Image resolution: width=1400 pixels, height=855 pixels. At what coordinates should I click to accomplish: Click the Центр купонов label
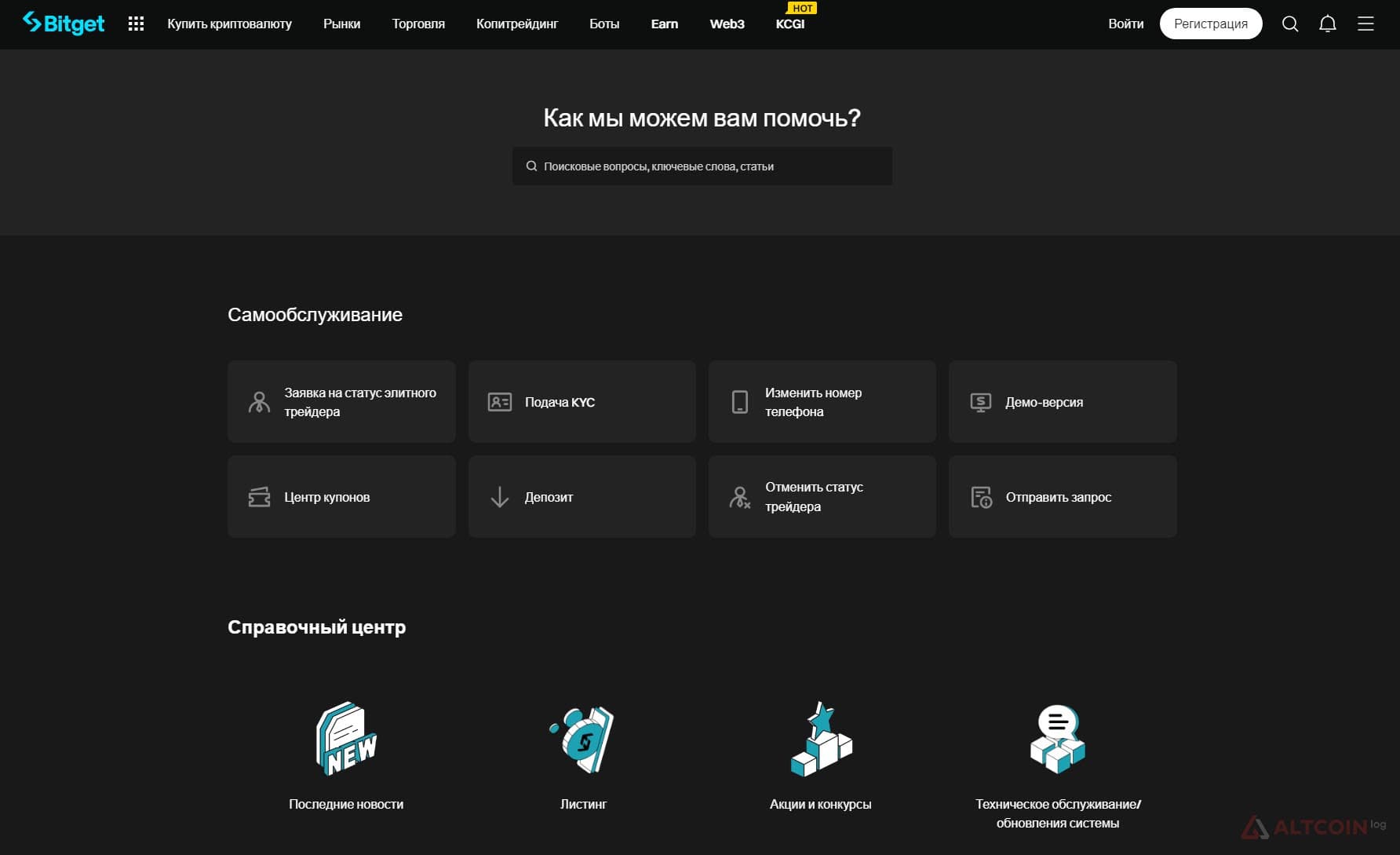tap(327, 497)
